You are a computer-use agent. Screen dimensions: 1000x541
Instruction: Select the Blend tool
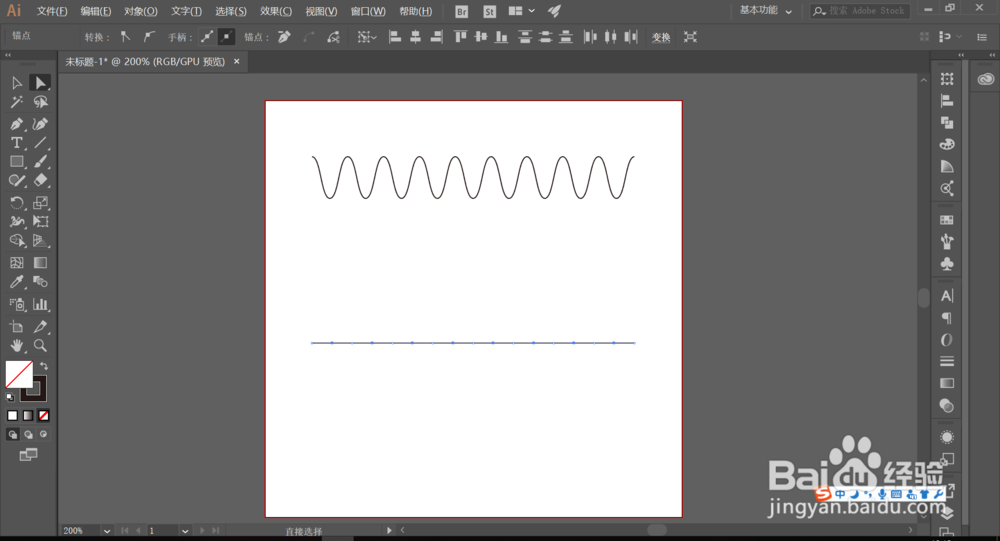pos(40,282)
